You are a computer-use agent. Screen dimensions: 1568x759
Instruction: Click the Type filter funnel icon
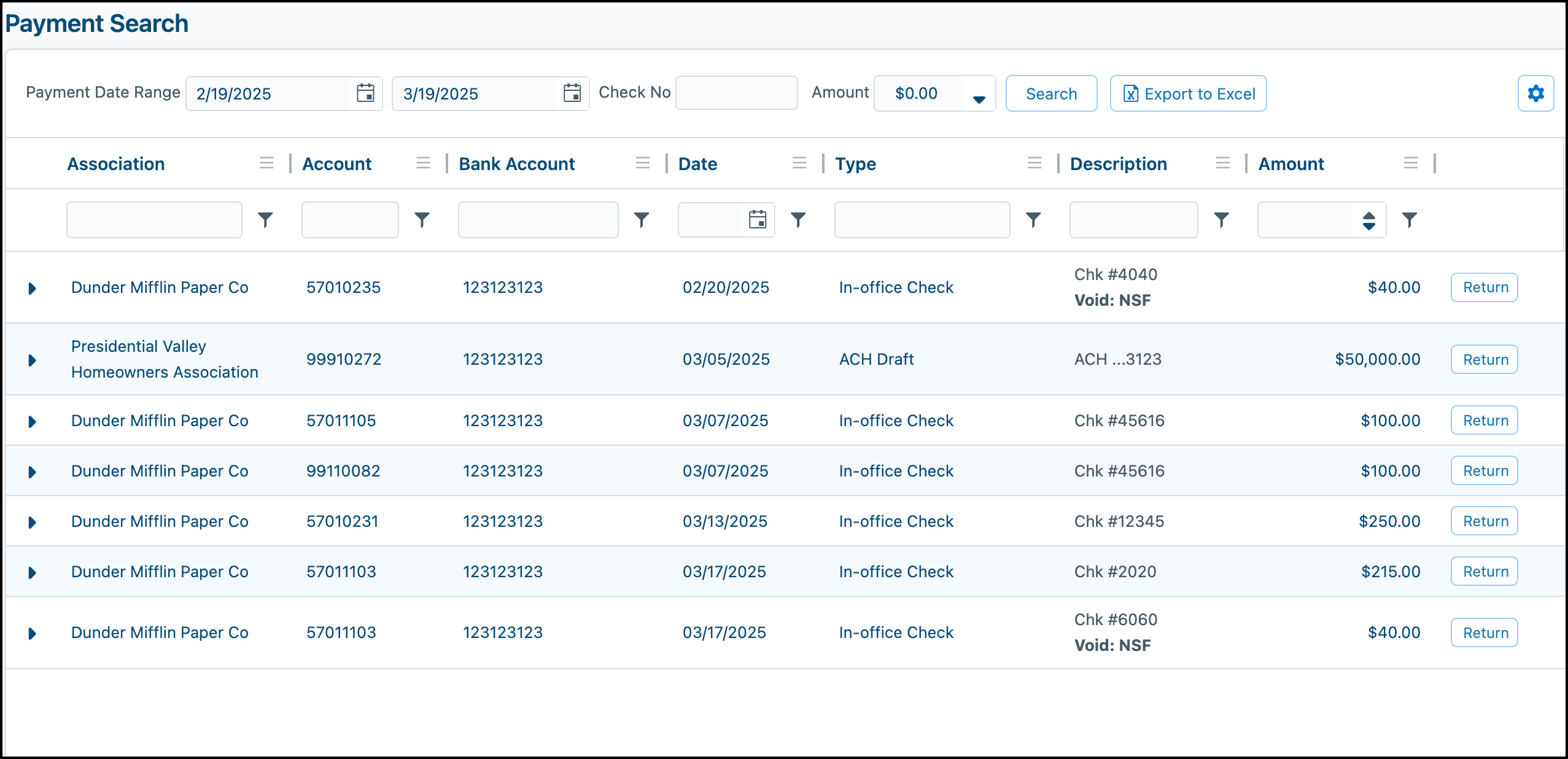pos(1033,220)
